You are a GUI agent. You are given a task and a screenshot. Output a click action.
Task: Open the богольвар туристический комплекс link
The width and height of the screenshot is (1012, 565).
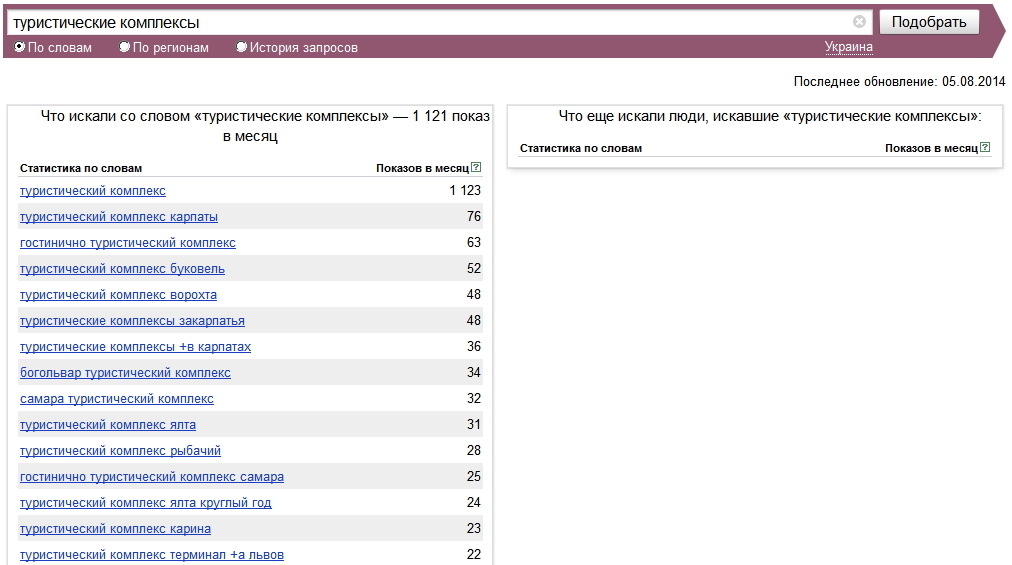(125, 373)
